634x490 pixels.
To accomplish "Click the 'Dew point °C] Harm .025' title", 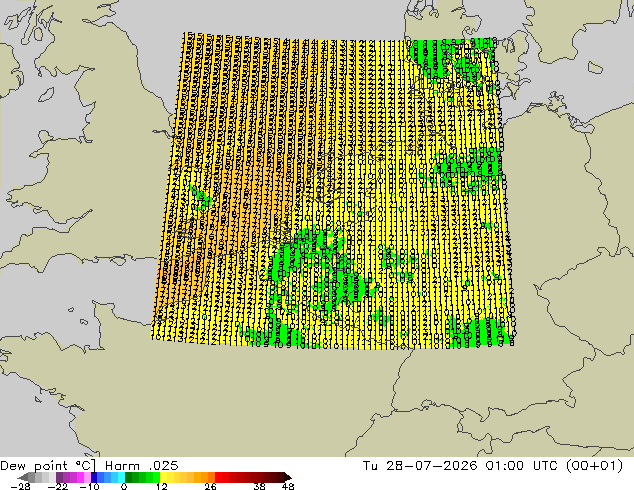I will coord(89,466).
